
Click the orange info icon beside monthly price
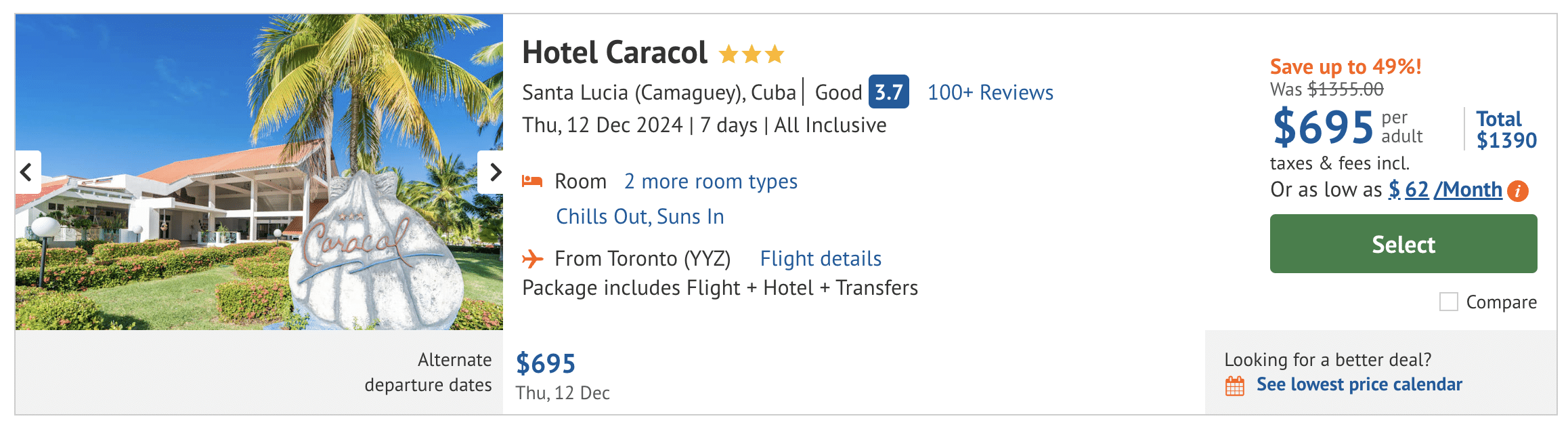(1518, 191)
